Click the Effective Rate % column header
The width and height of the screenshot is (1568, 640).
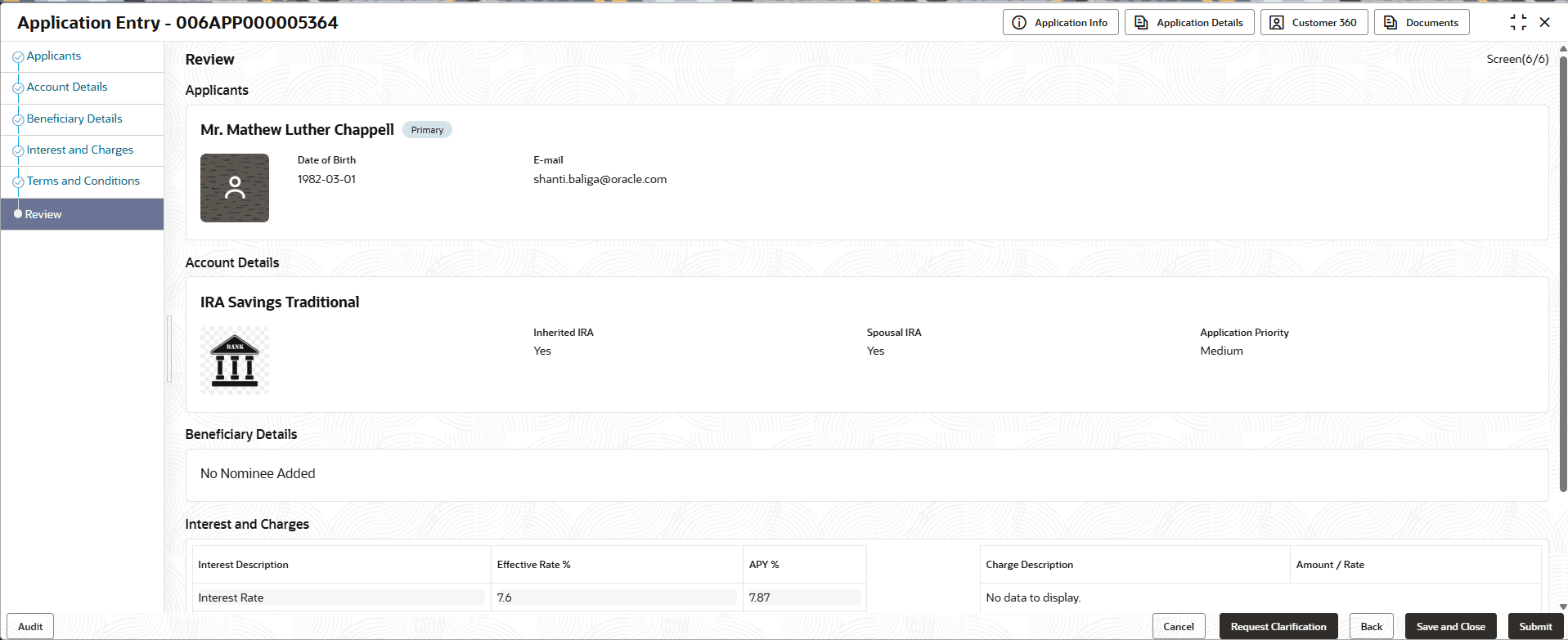(617, 565)
